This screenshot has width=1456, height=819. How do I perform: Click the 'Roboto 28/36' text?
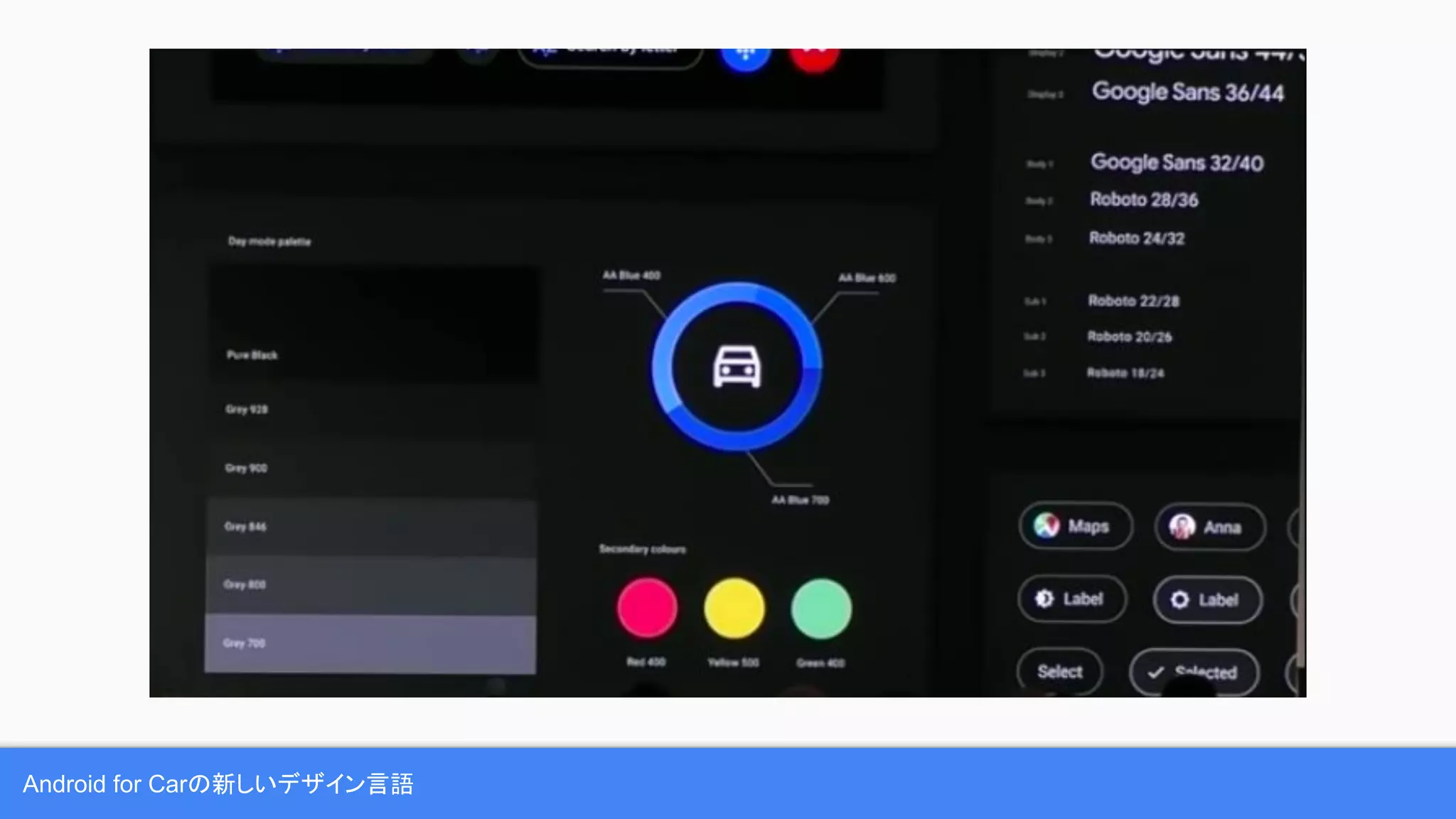pos(1144,200)
